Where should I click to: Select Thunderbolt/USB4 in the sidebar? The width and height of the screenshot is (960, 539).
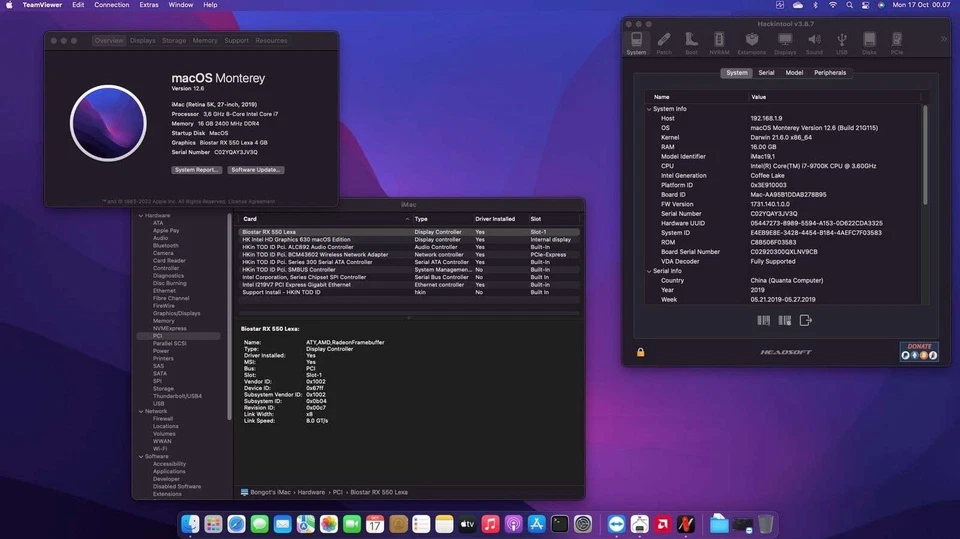click(177, 396)
